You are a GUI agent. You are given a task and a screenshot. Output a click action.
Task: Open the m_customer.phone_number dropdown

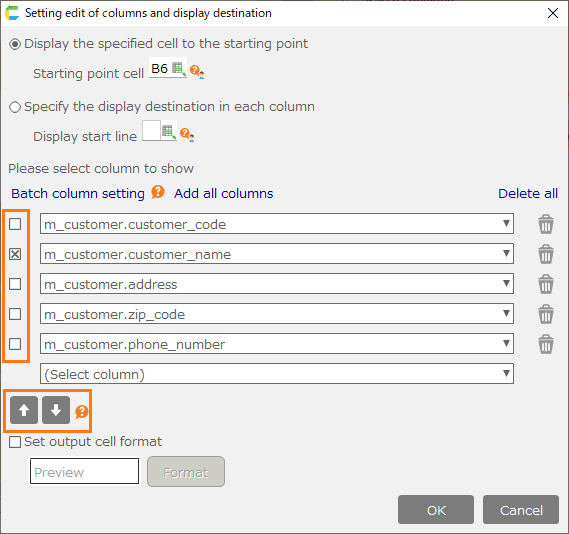point(277,344)
